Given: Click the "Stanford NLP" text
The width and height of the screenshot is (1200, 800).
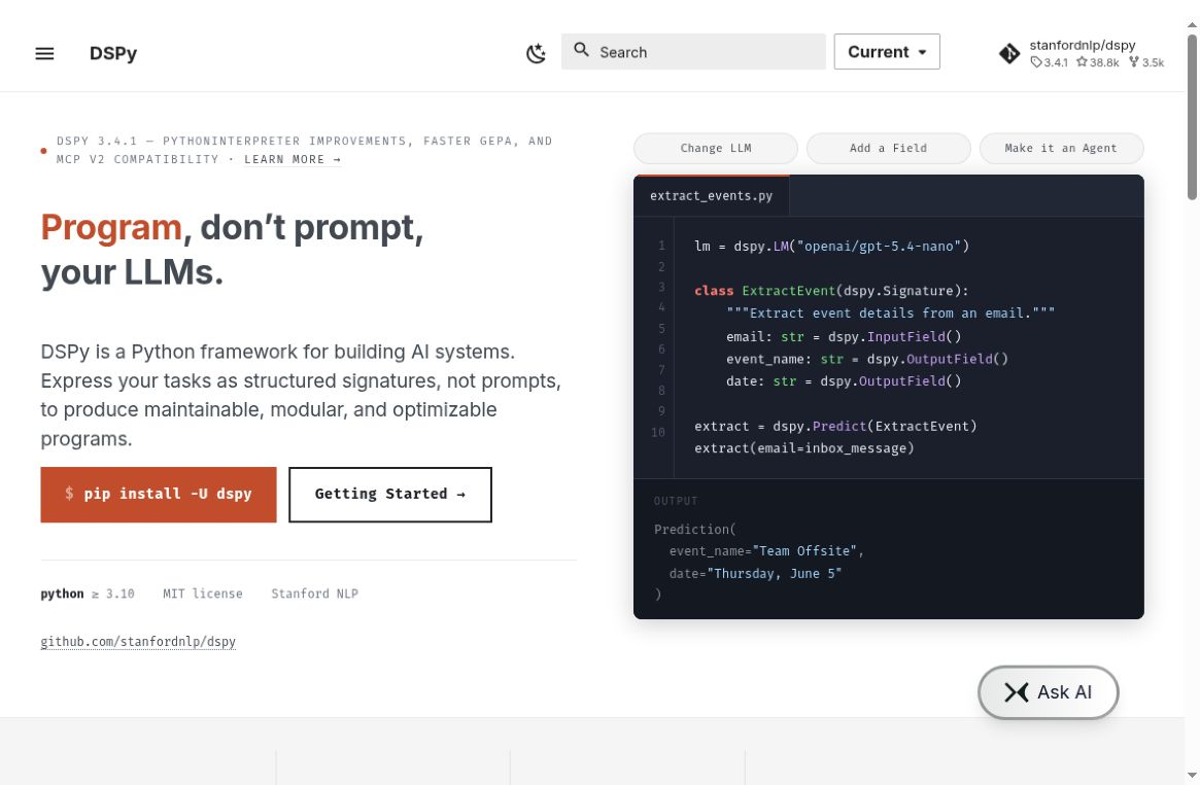Looking at the screenshot, I should pyautogui.click(x=315, y=593).
